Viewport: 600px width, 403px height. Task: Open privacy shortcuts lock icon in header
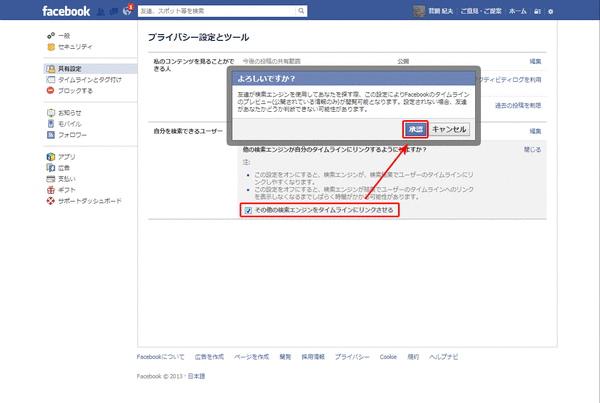coord(537,11)
